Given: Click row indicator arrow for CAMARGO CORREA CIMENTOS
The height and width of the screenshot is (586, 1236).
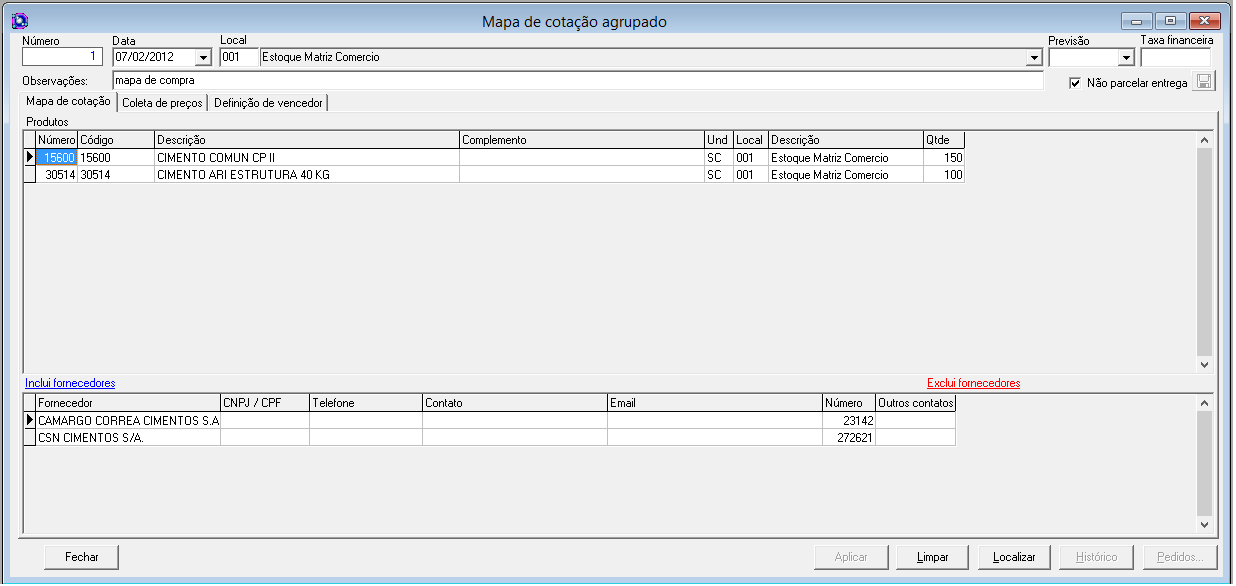Looking at the screenshot, I should click(x=30, y=421).
